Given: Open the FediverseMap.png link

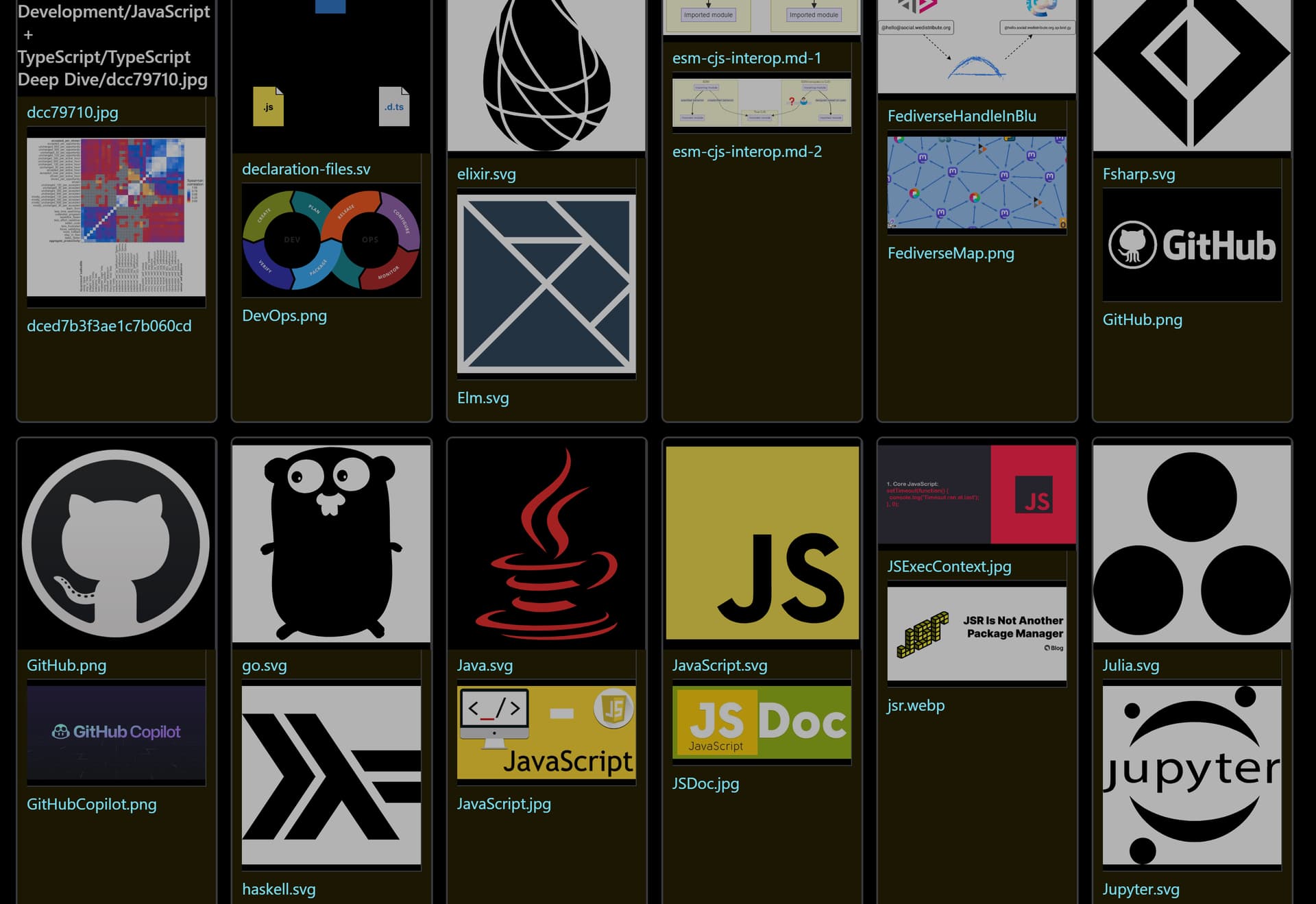Looking at the screenshot, I should (x=951, y=253).
